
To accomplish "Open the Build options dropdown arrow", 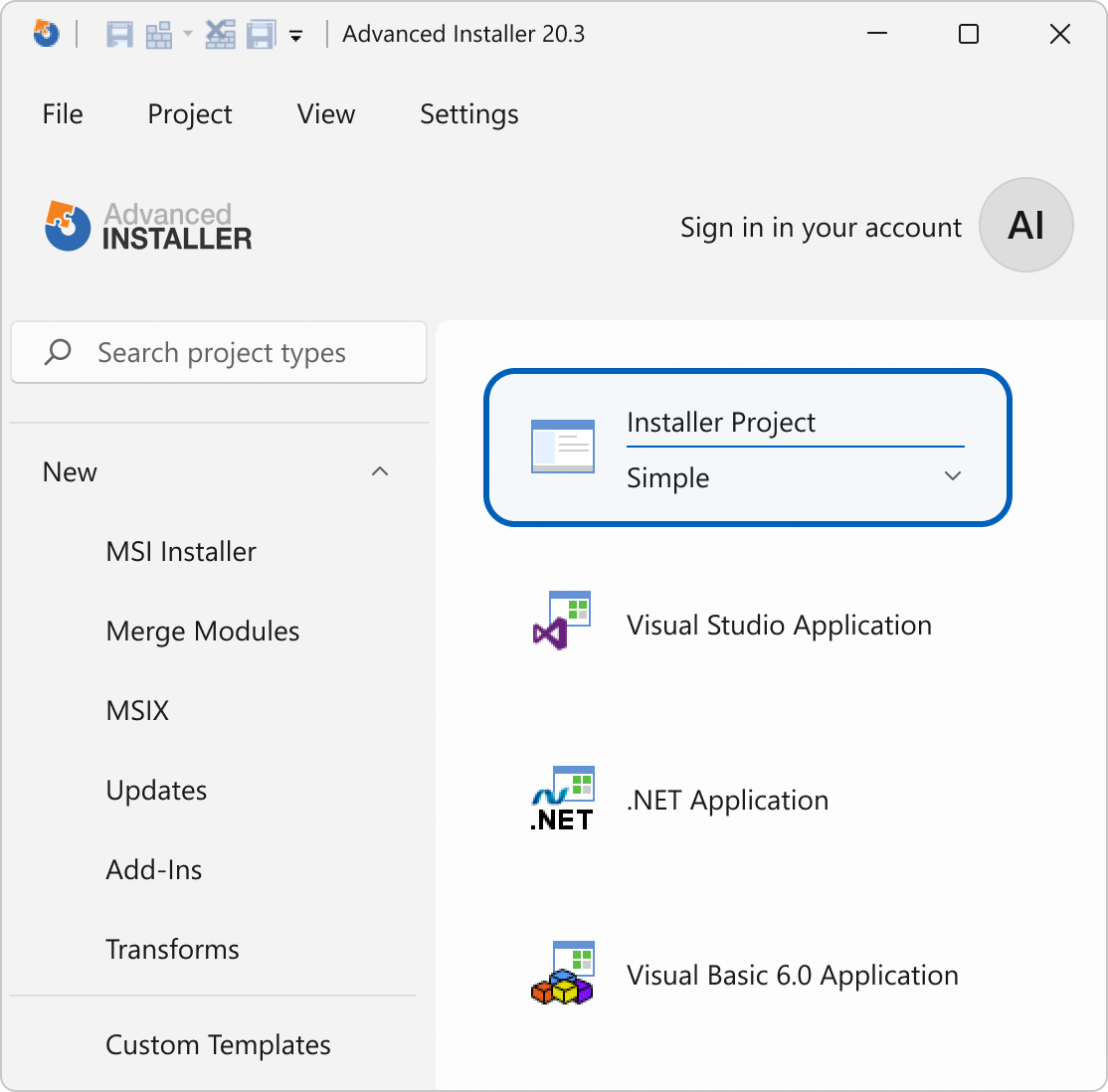I will coord(187,33).
